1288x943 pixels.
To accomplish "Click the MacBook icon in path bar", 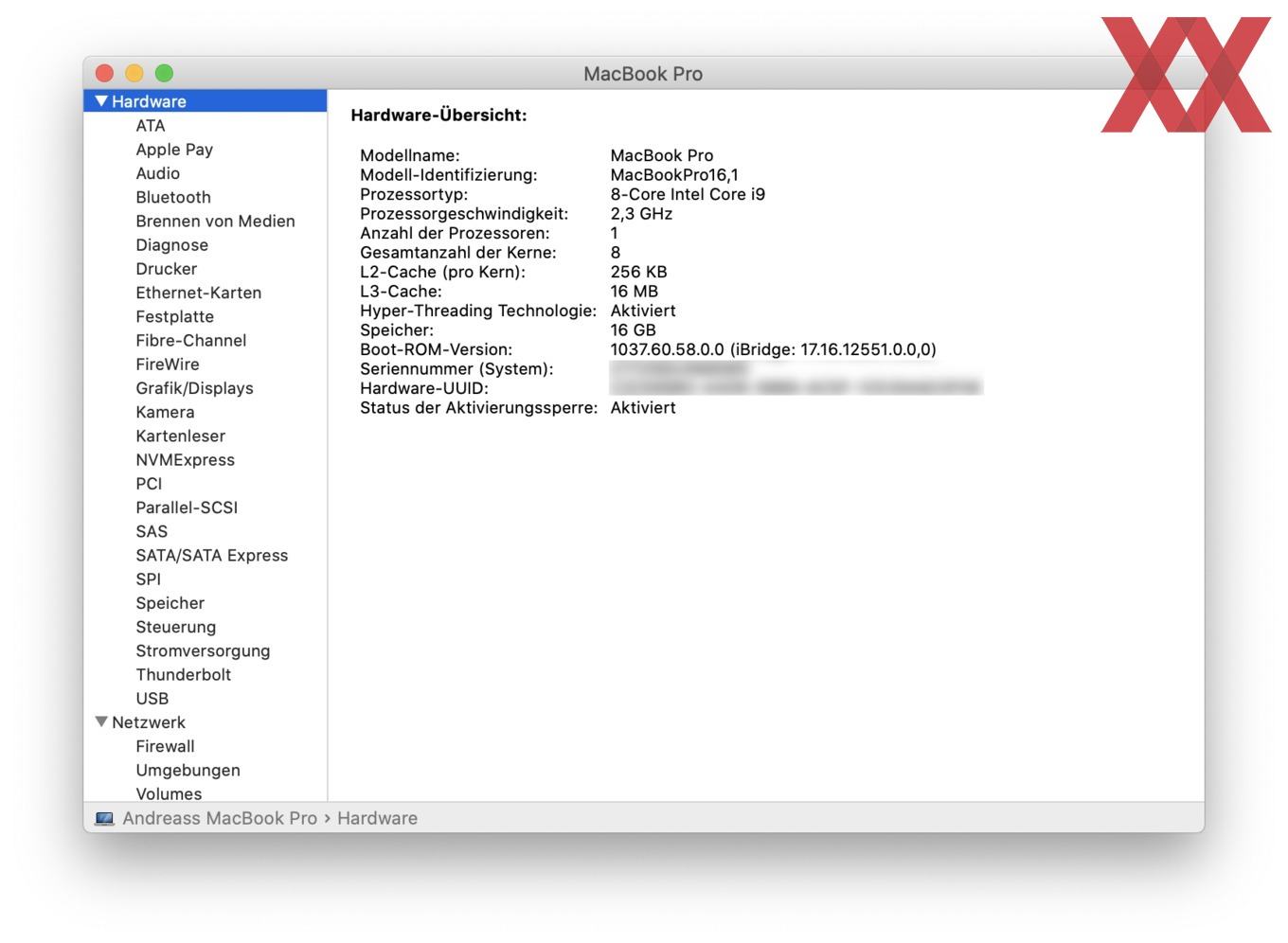I will click(104, 818).
